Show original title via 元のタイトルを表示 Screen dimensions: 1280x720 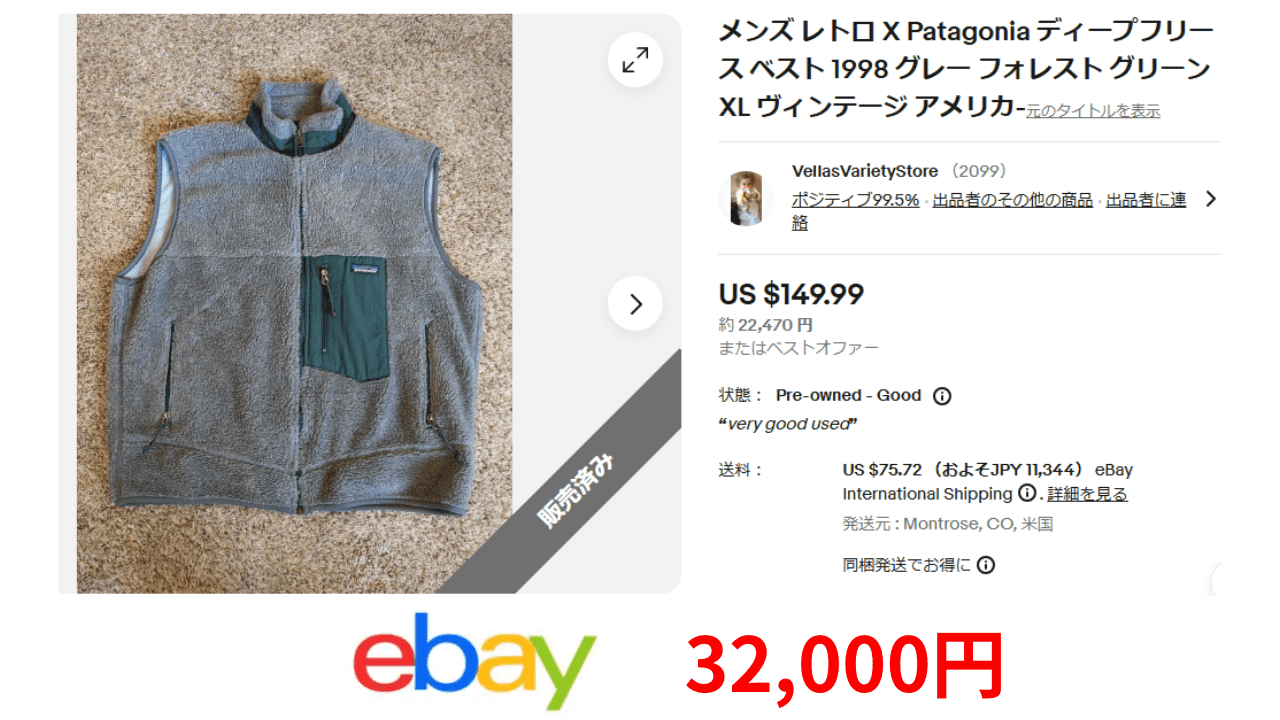1093,111
